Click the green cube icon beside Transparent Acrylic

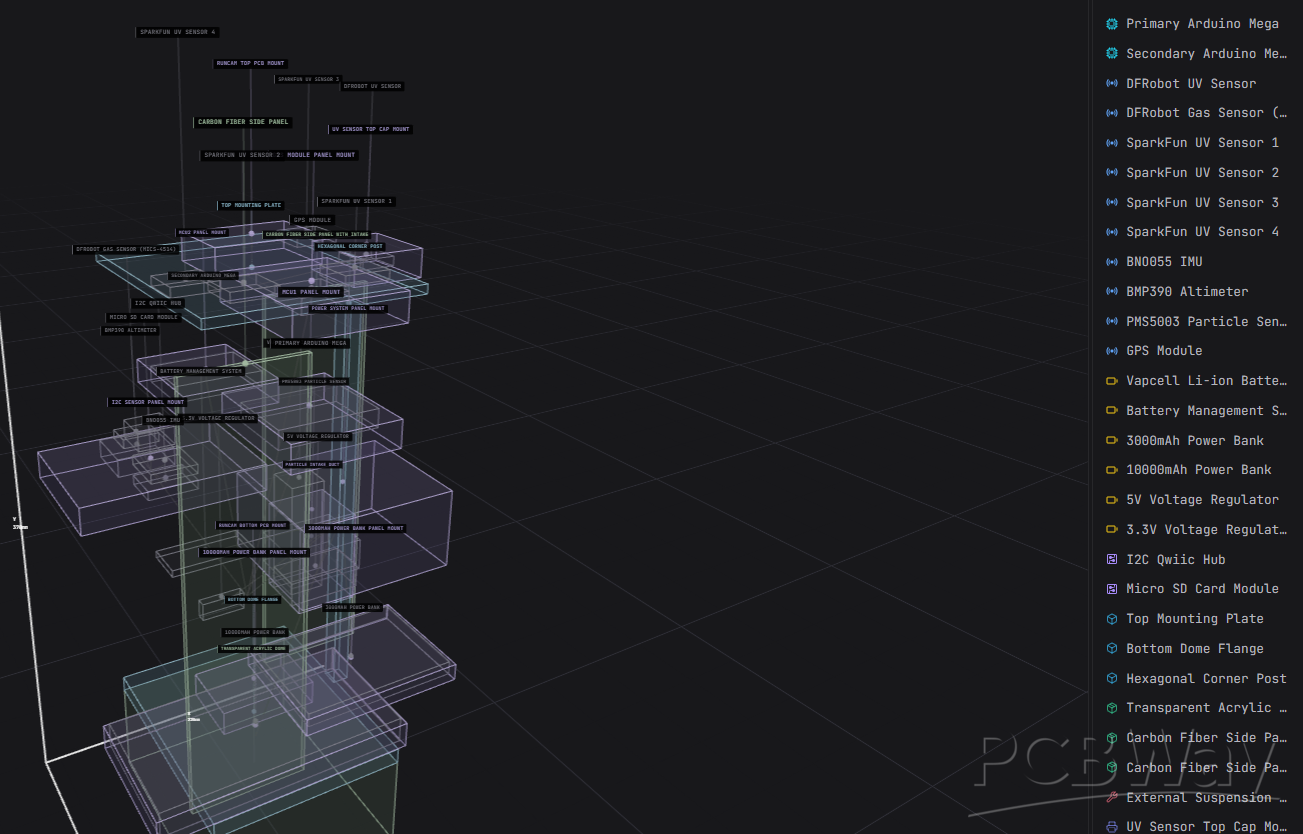1111,708
